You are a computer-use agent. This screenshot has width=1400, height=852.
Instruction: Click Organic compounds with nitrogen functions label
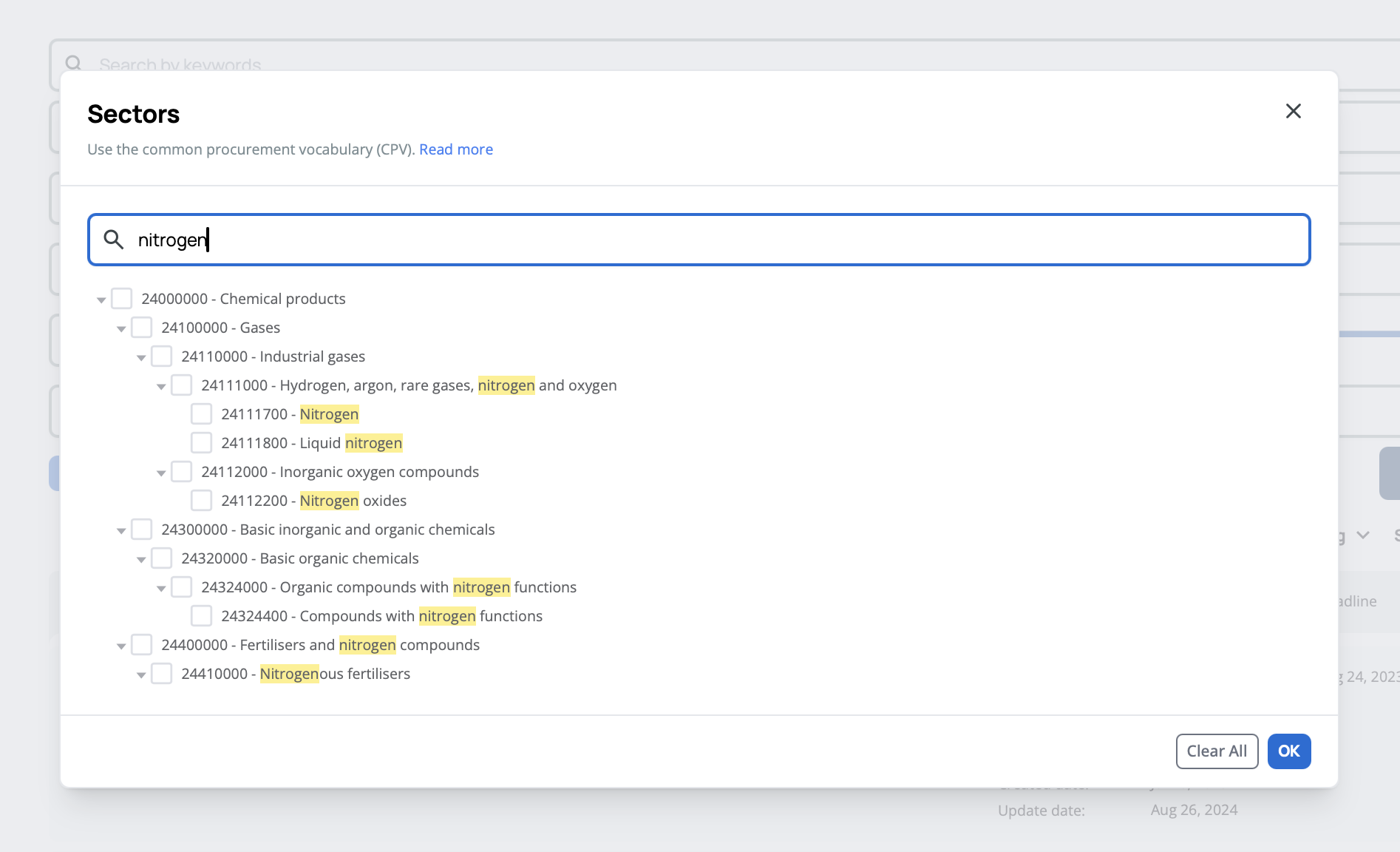click(388, 587)
